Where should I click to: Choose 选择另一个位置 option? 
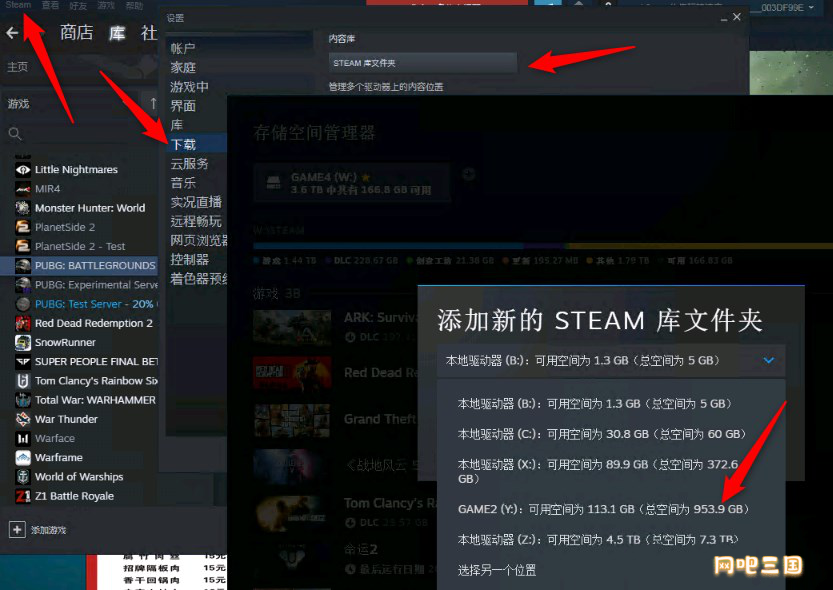click(x=497, y=570)
